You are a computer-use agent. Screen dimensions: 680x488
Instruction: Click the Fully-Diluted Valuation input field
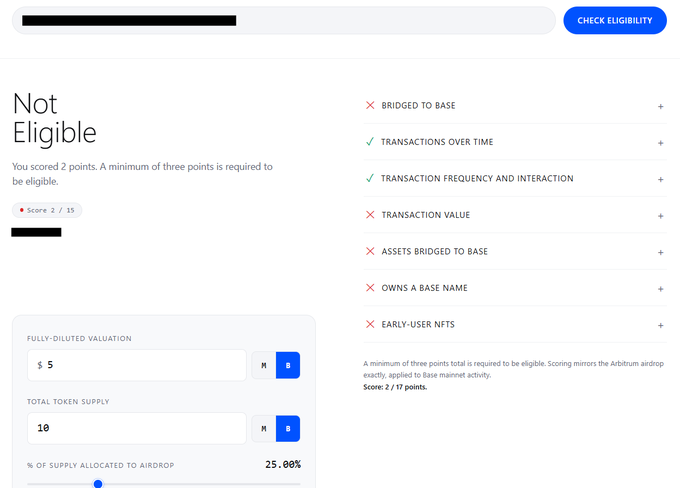tap(137, 365)
